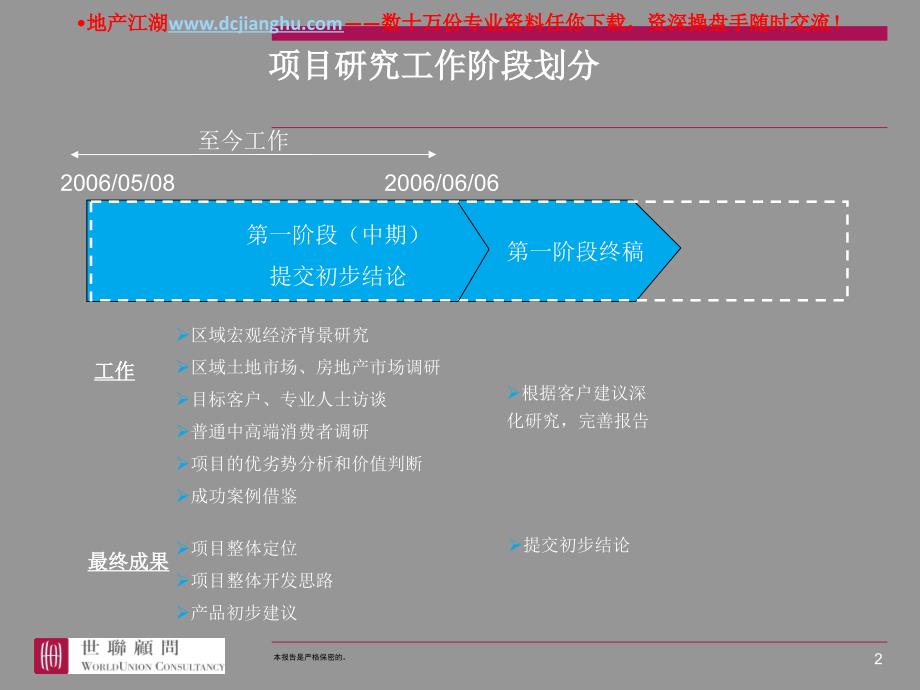Select the slide title 项目研究工作阶段划分
The height and width of the screenshot is (690, 920).
point(434,65)
